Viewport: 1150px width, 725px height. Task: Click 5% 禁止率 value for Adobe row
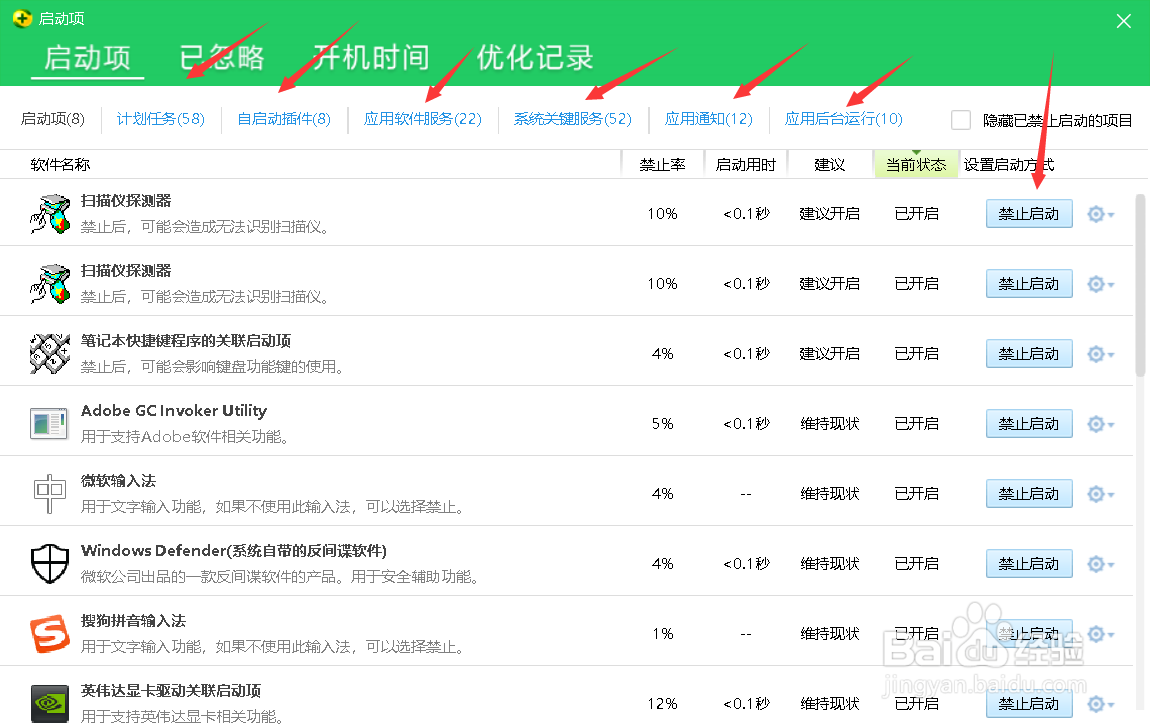[662, 424]
